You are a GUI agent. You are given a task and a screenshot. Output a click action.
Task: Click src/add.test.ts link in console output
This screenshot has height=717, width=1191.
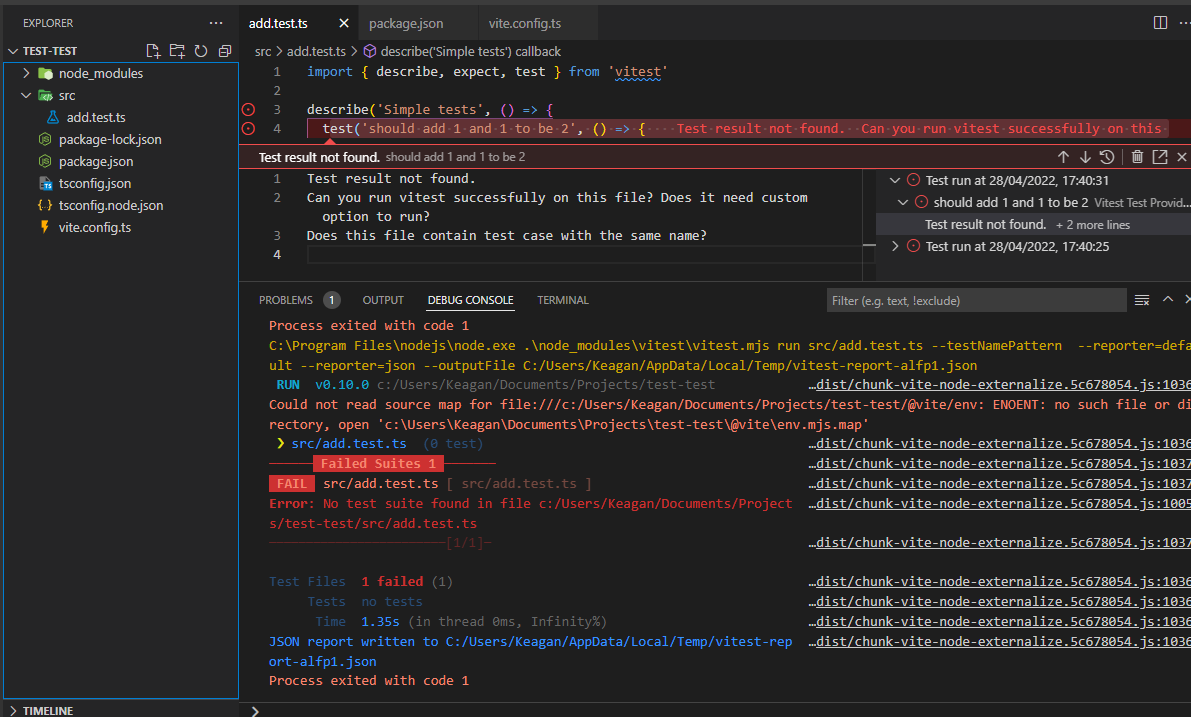(349, 444)
